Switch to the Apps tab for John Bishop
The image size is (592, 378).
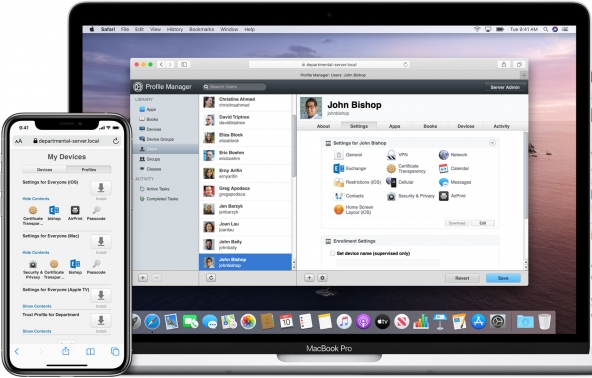(x=395, y=126)
